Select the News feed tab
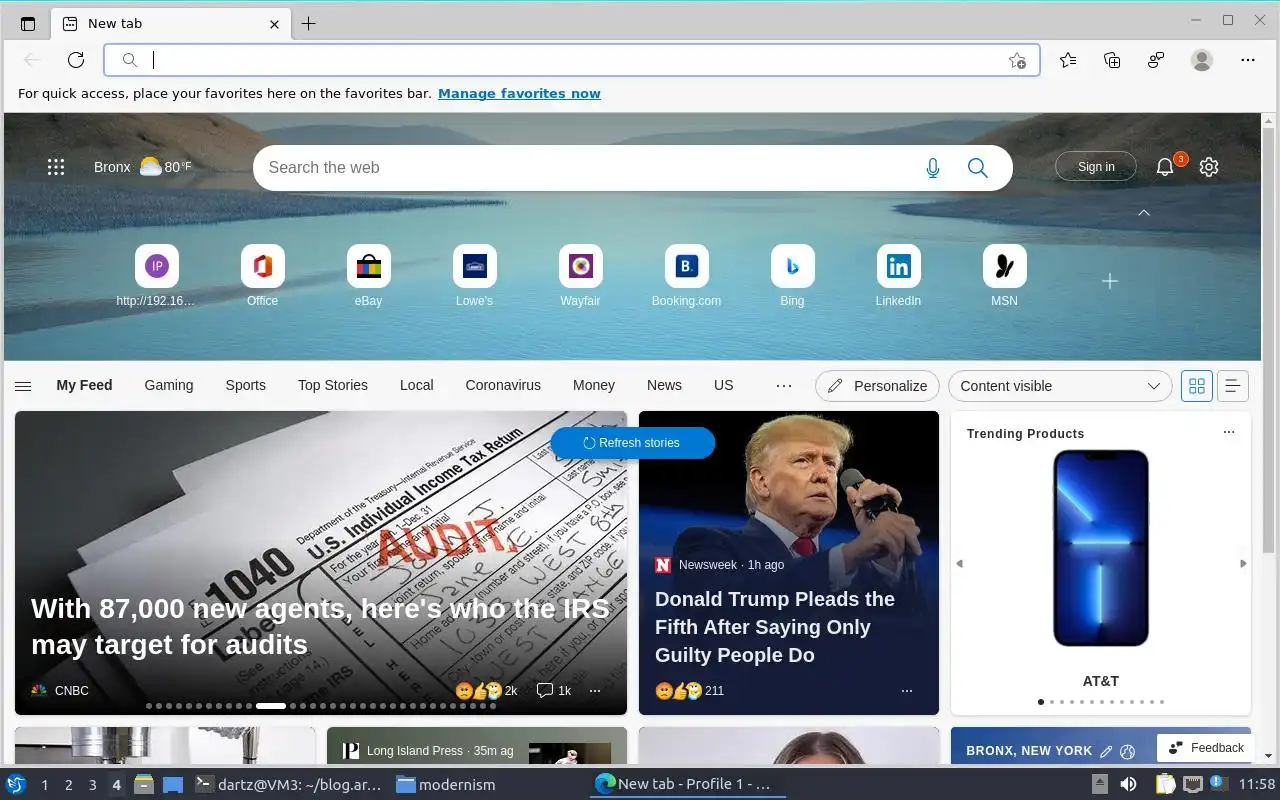1280x800 pixels. (664, 385)
